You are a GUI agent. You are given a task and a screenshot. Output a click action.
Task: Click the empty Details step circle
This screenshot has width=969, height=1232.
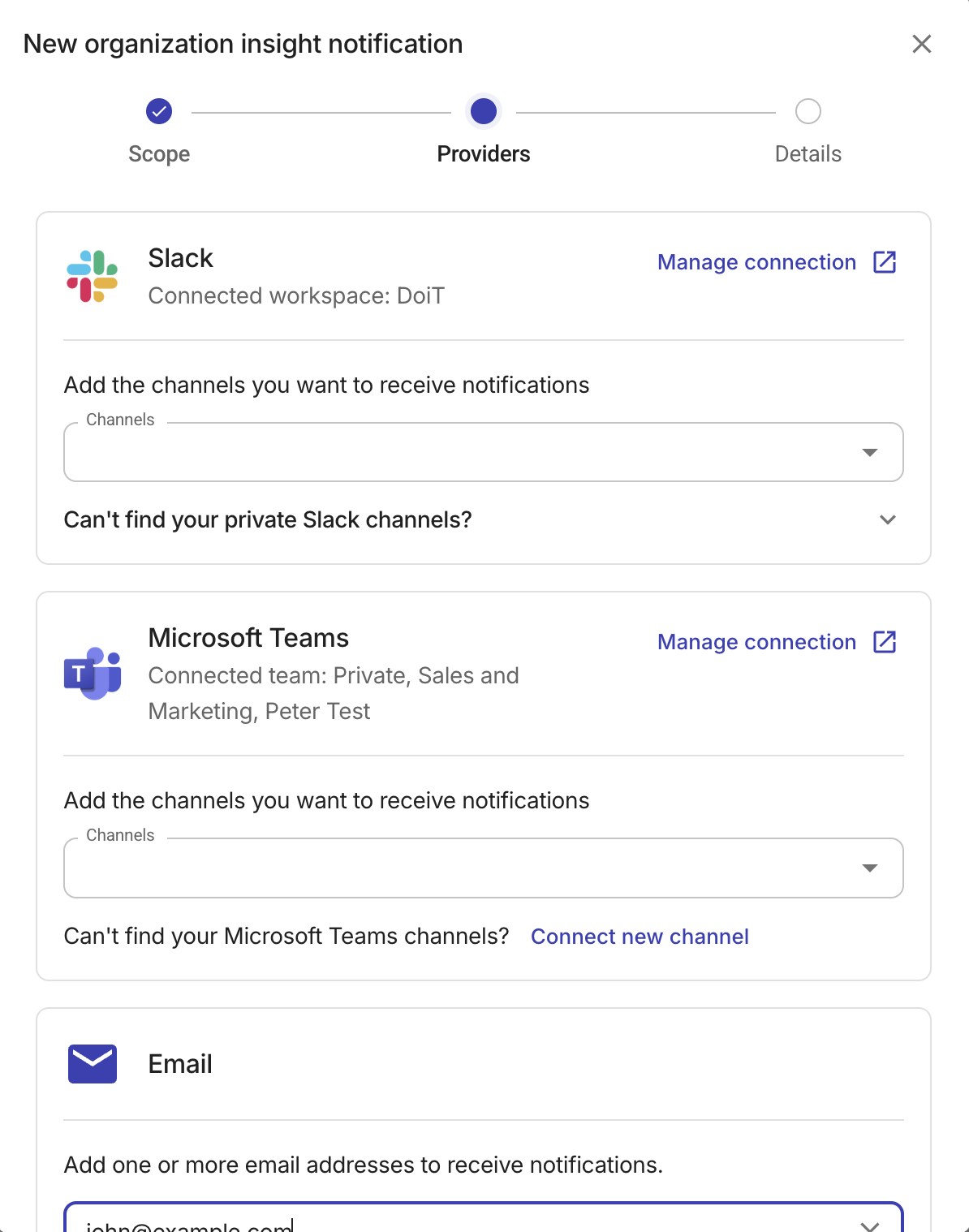coord(808,111)
